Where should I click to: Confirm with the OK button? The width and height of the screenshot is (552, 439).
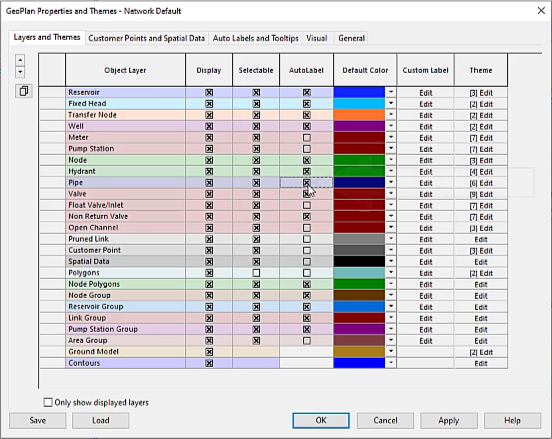(x=321, y=421)
